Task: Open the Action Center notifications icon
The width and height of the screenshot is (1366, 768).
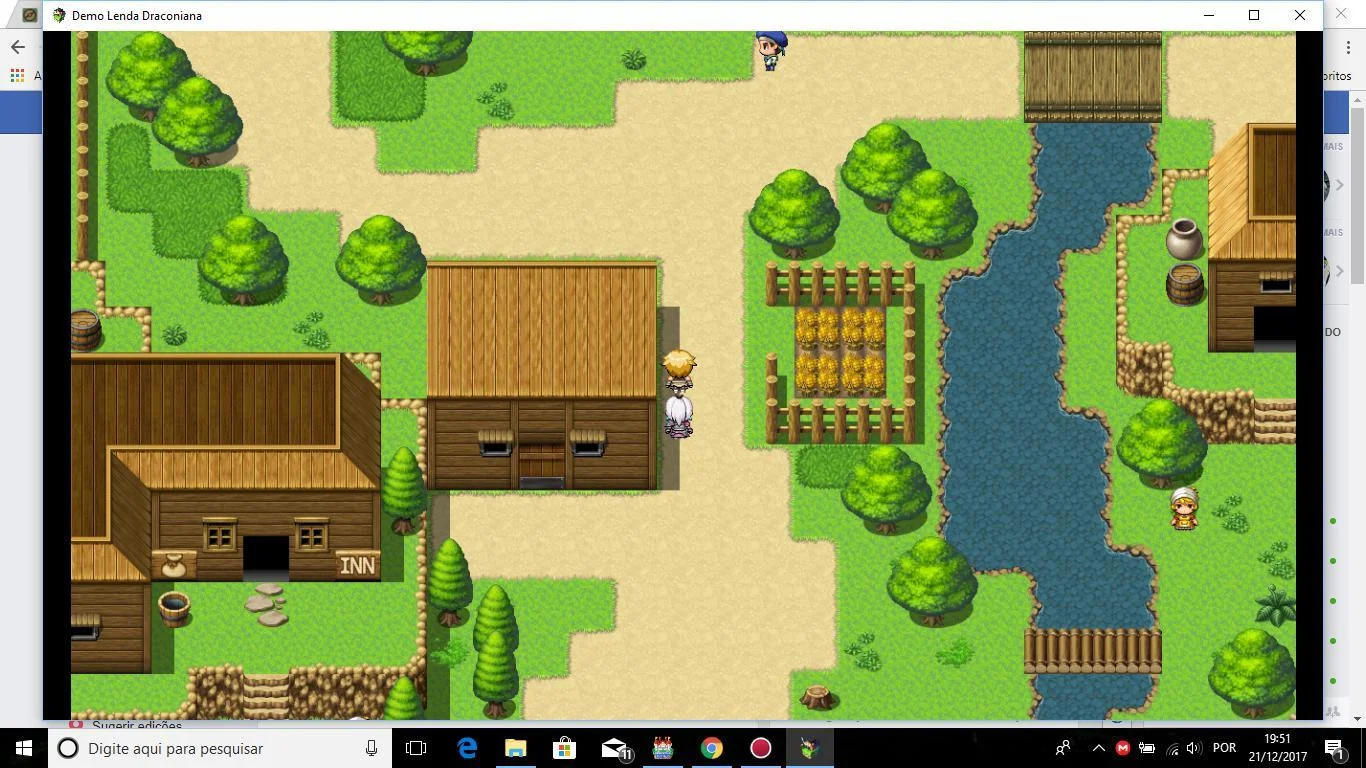Action: pyautogui.click(x=1334, y=748)
